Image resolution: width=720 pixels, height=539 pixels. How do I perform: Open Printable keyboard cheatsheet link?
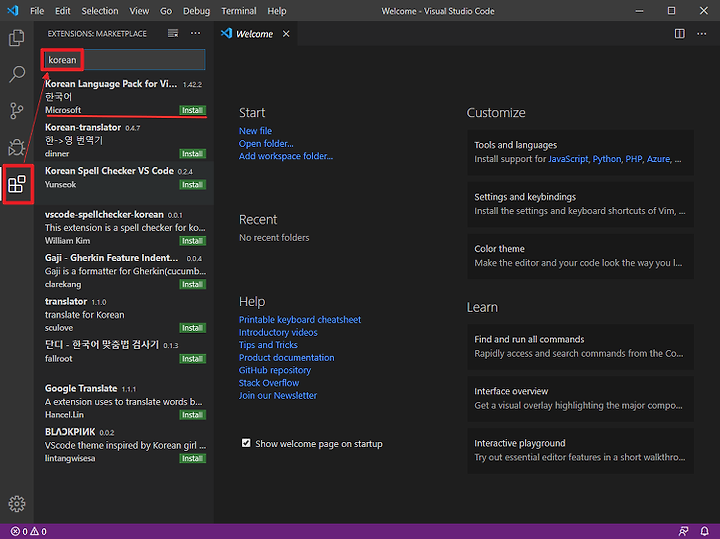[x=300, y=320]
